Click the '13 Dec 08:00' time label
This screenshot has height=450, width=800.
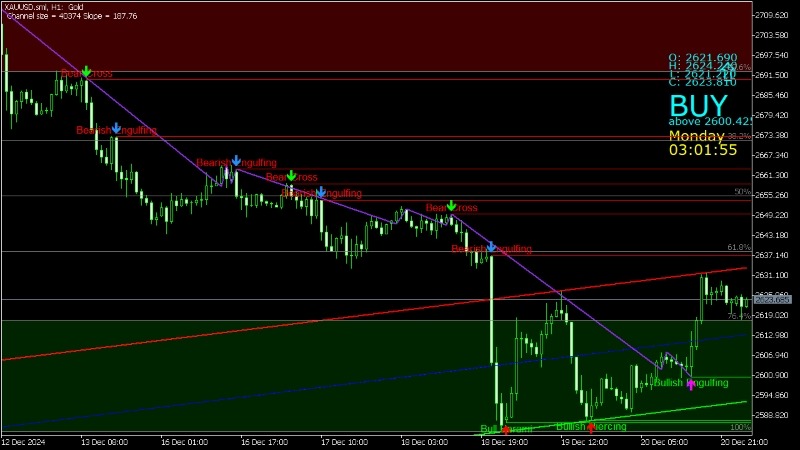[105, 442]
